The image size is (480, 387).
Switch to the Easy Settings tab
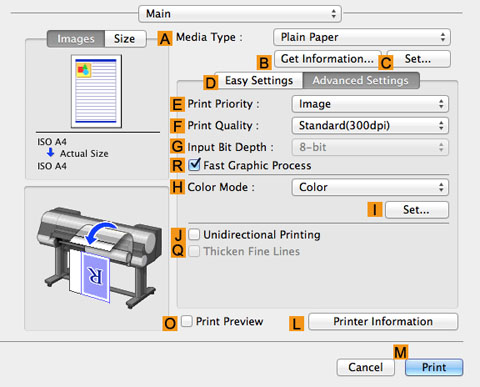tap(259, 80)
